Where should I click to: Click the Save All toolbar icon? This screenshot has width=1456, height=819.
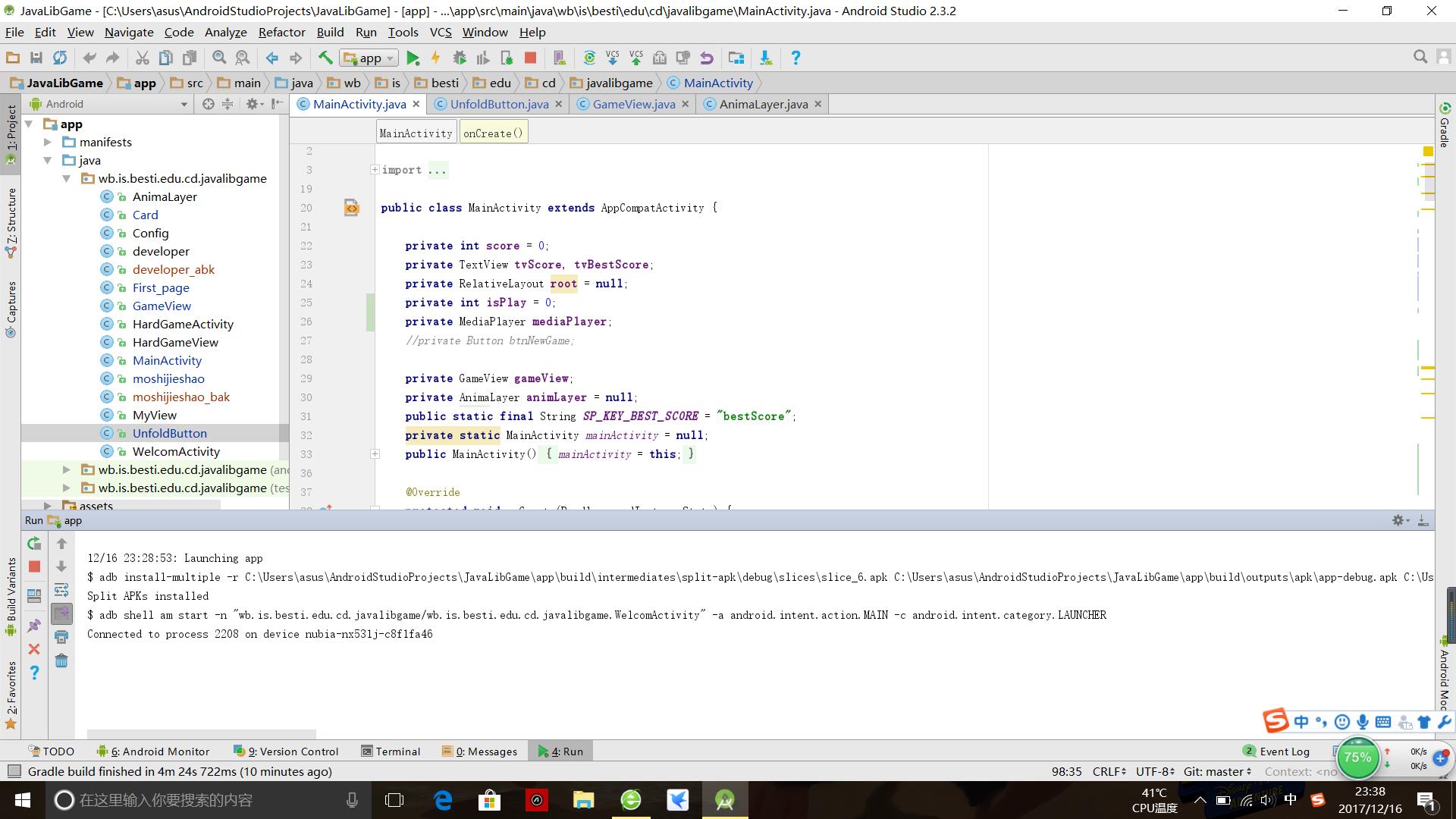[36, 58]
